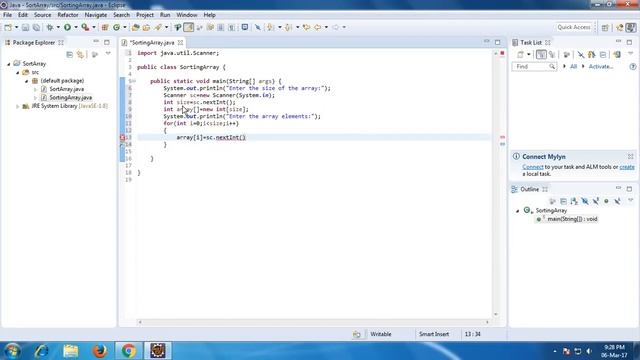Open the Project menu
The image size is (640, 360).
145,15
